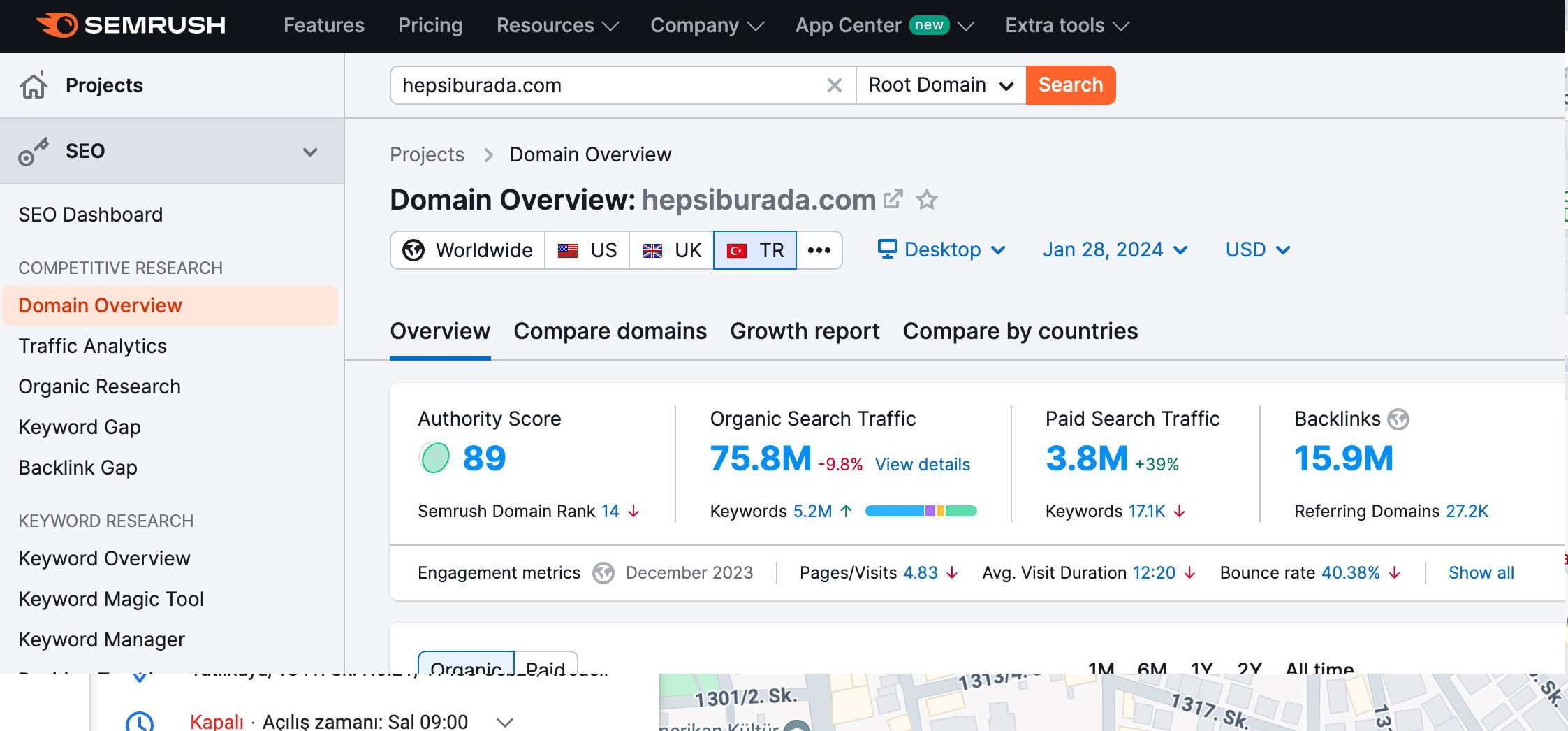The image size is (1568, 731).
Task: Click View details for organic traffic
Action: click(922, 465)
